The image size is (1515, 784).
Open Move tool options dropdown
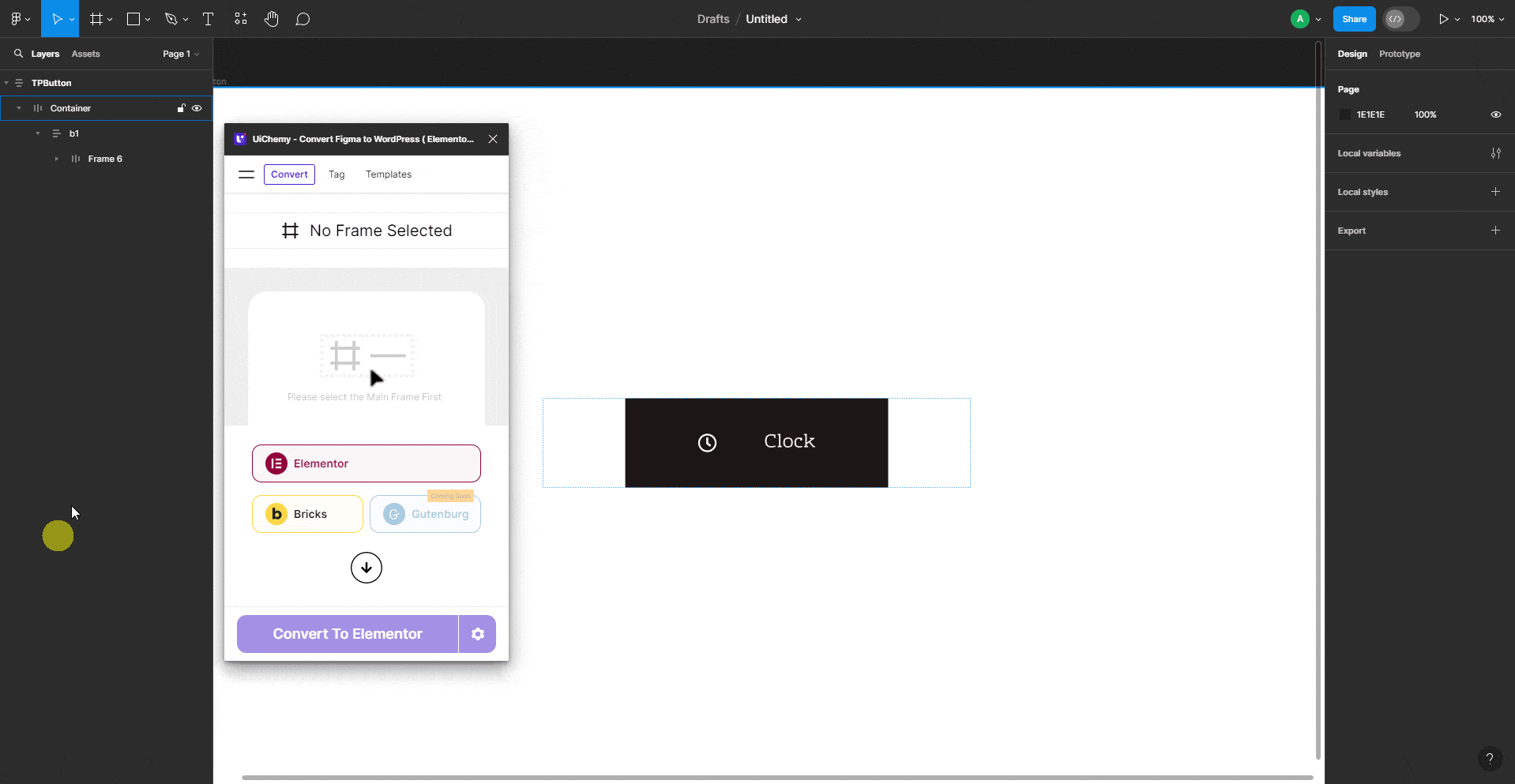click(72, 19)
